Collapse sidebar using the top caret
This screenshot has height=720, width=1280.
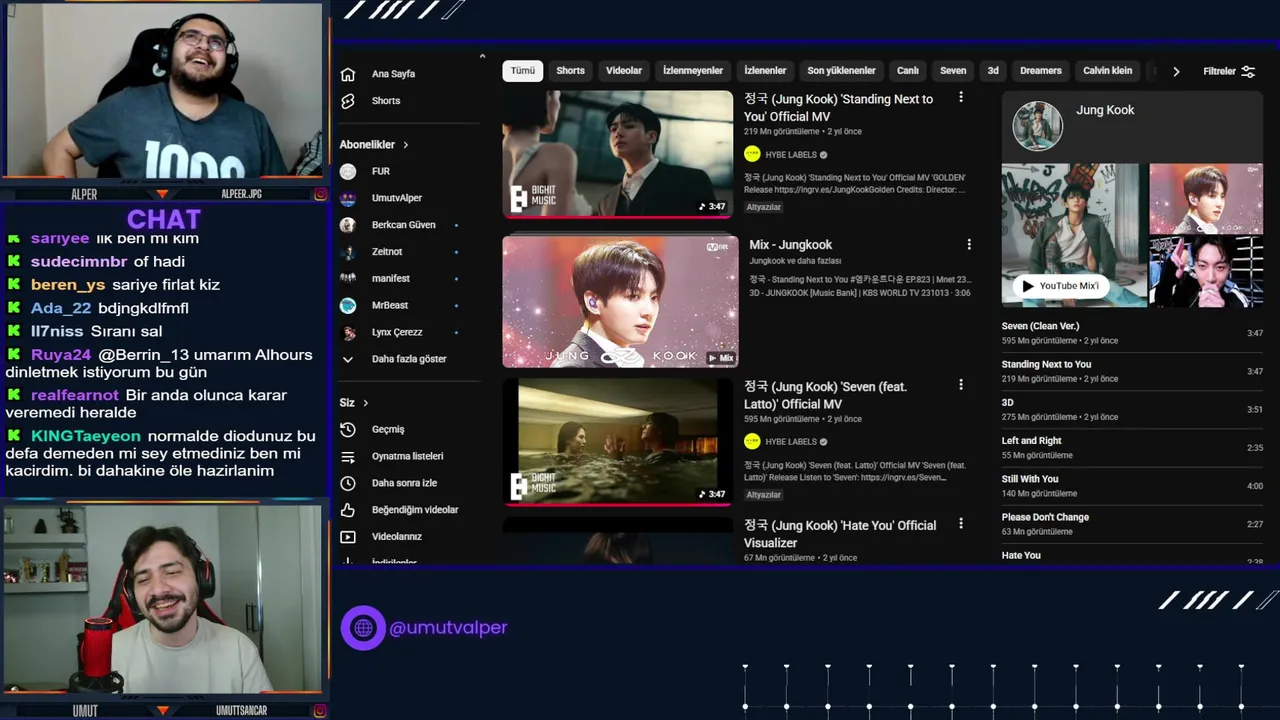(x=482, y=56)
